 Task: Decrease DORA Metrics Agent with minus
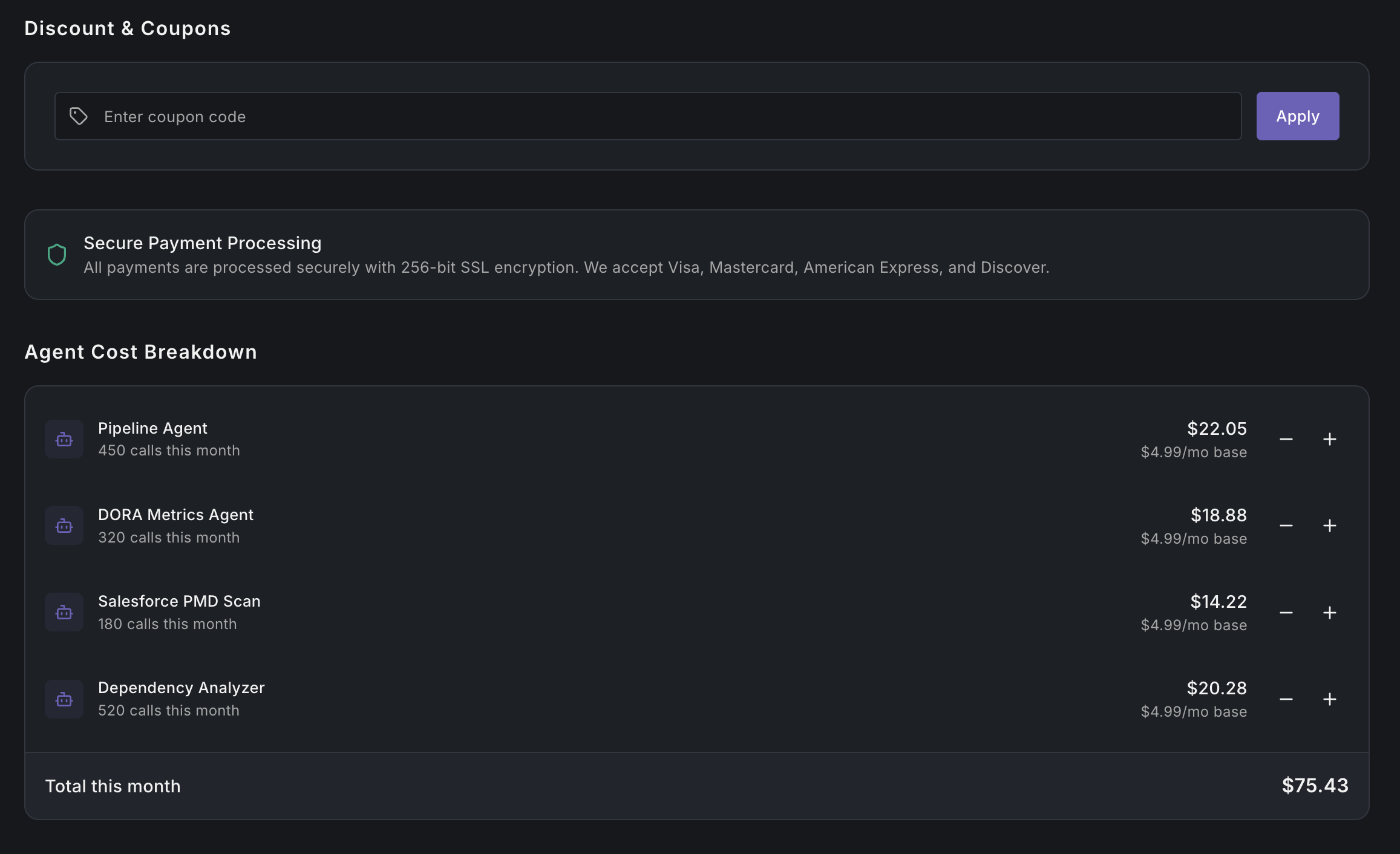pos(1286,526)
